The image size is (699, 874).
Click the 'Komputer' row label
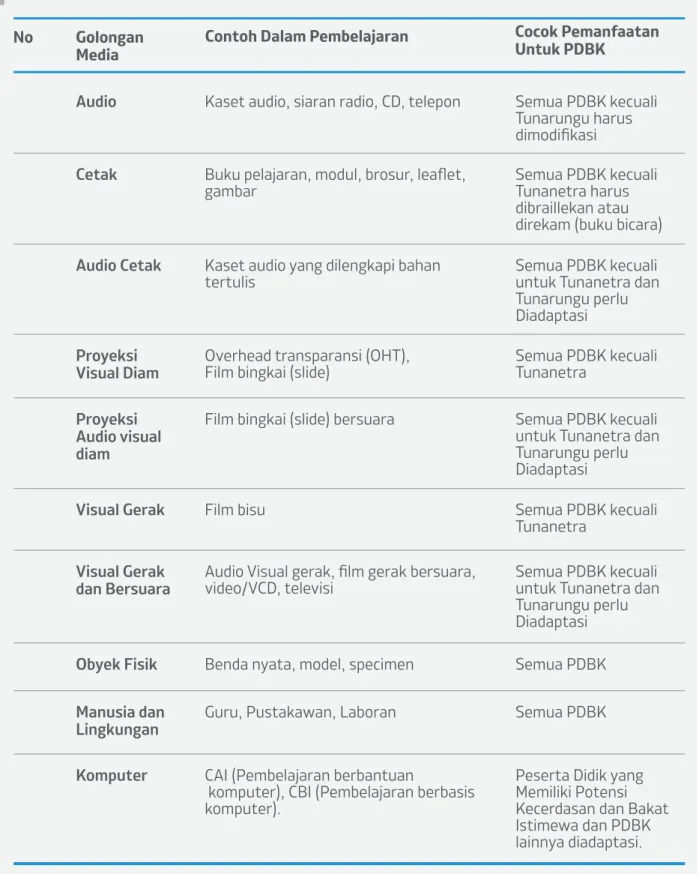click(x=111, y=775)
